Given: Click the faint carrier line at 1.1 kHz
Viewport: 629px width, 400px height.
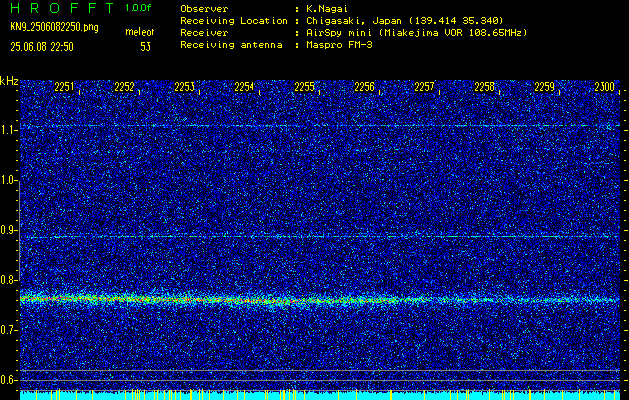Looking at the screenshot, I should 320,126.
